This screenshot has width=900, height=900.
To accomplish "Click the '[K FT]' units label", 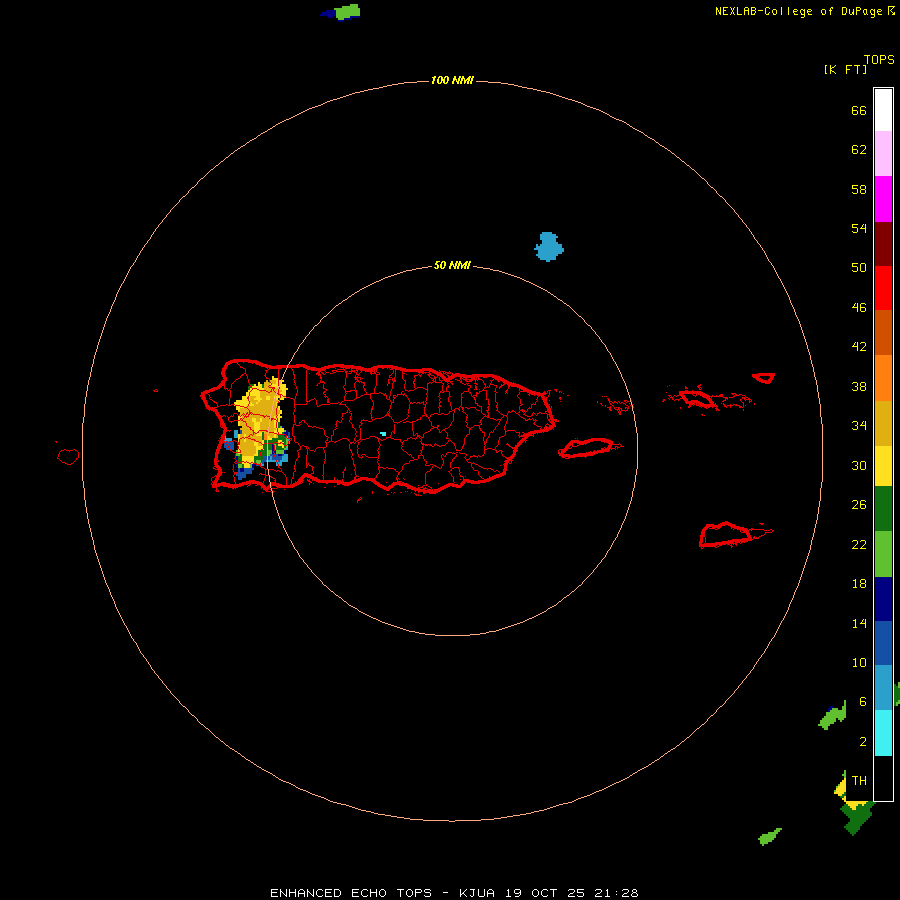I will (x=845, y=69).
